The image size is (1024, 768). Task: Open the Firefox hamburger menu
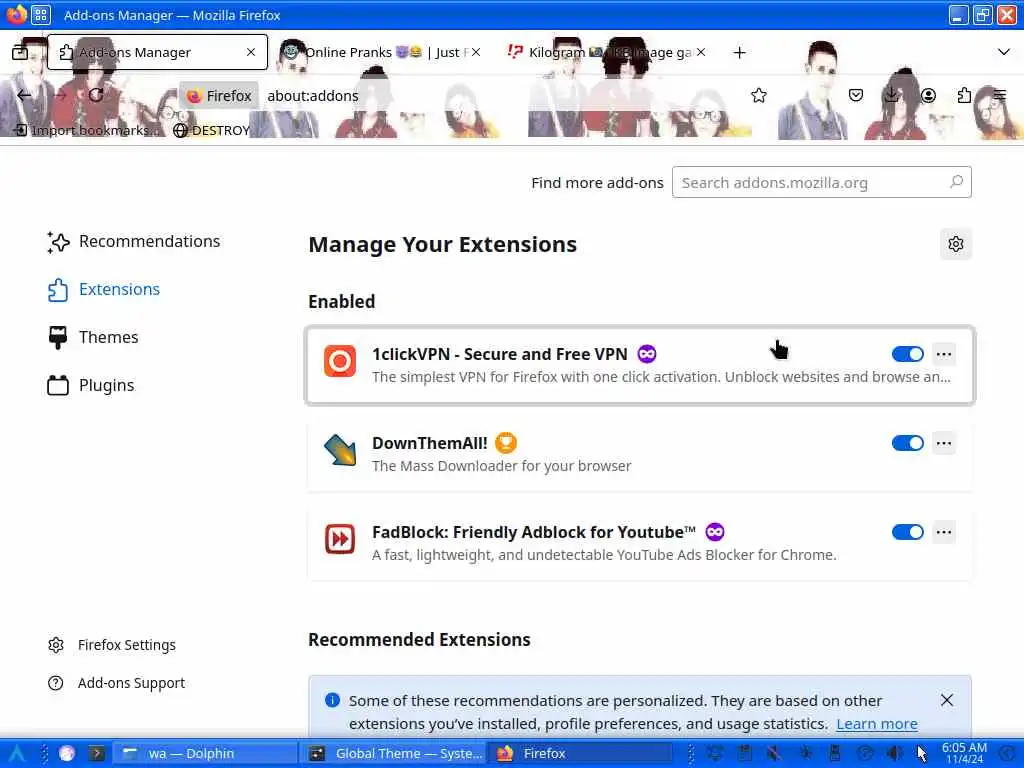point(1000,95)
